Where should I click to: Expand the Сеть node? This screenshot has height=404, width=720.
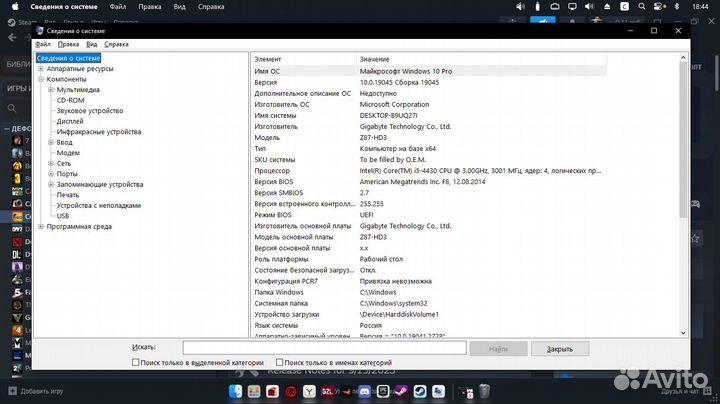[x=51, y=163]
